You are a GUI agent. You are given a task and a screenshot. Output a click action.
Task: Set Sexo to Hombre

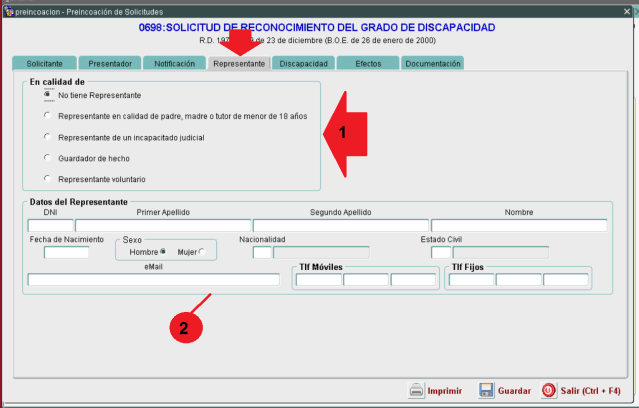(163, 252)
